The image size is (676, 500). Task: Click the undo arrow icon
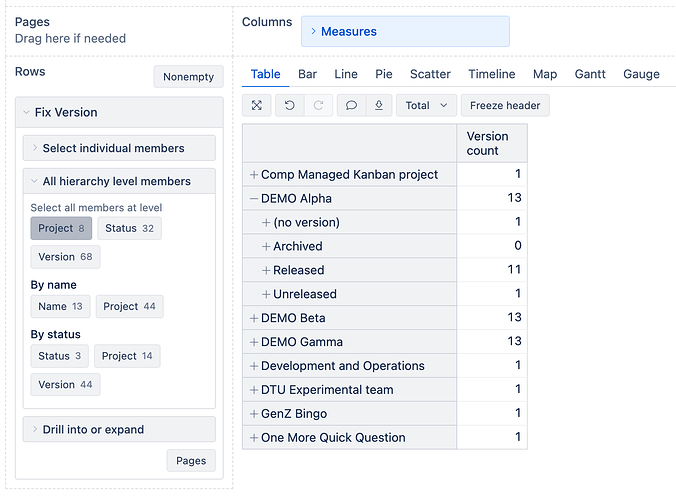click(x=289, y=105)
